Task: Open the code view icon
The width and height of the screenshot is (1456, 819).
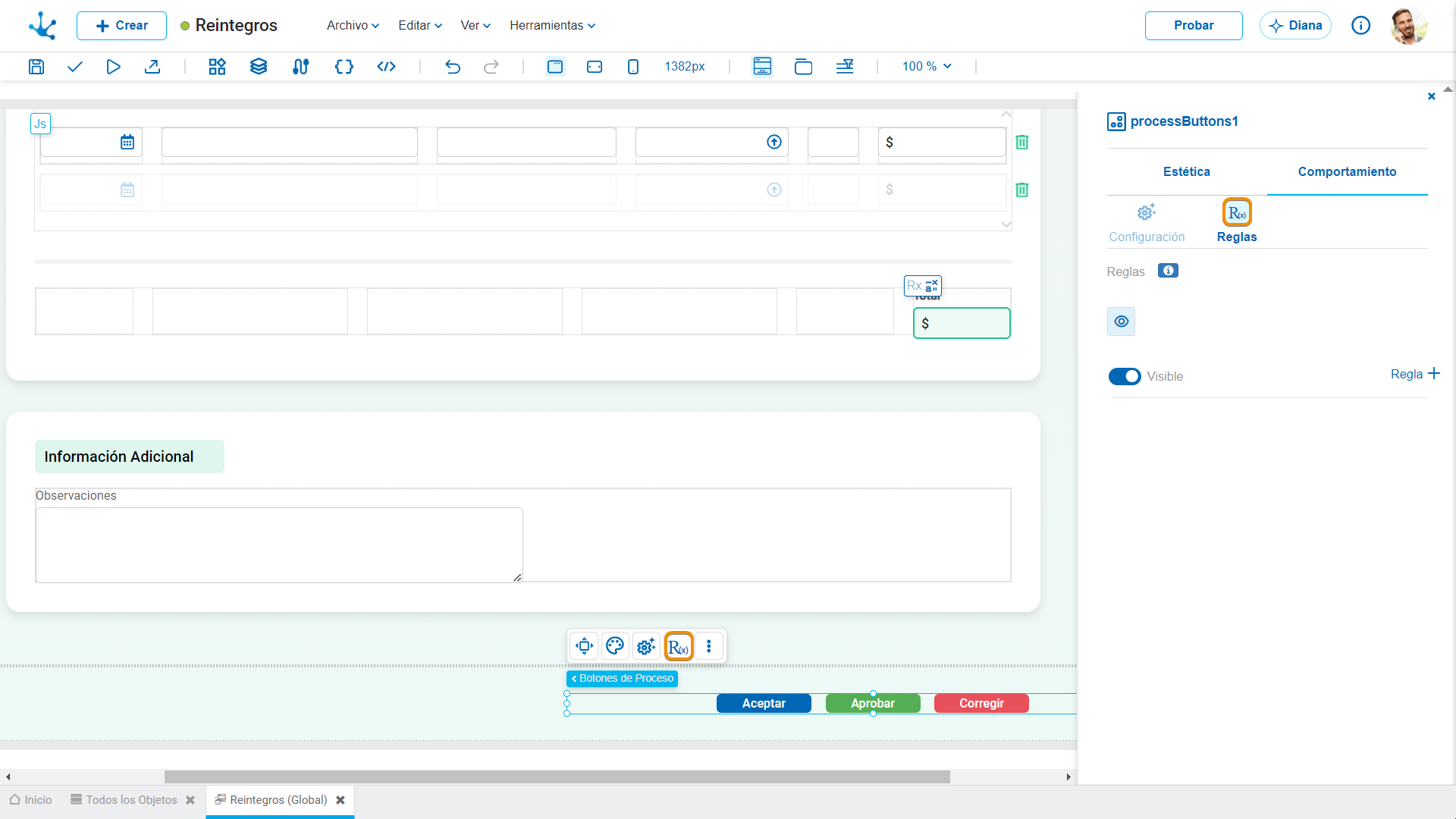Action: [x=386, y=67]
